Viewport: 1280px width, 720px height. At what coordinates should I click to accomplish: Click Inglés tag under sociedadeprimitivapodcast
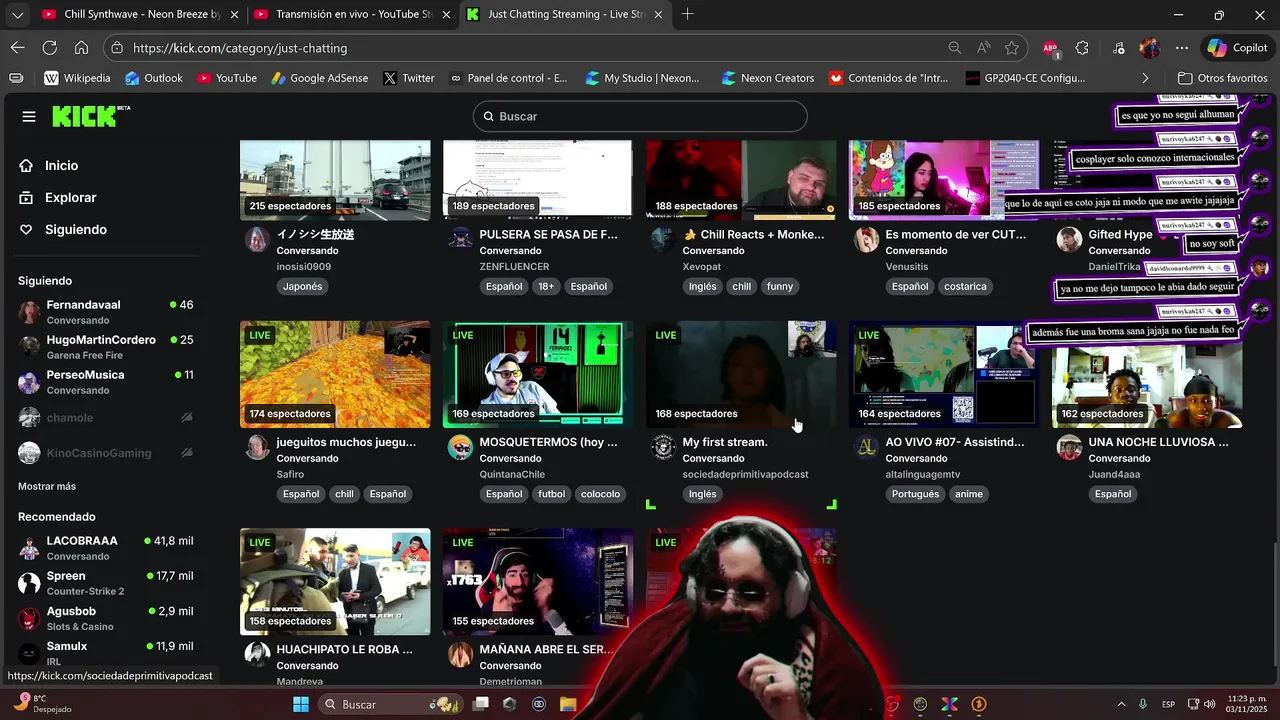tap(703, 494)
